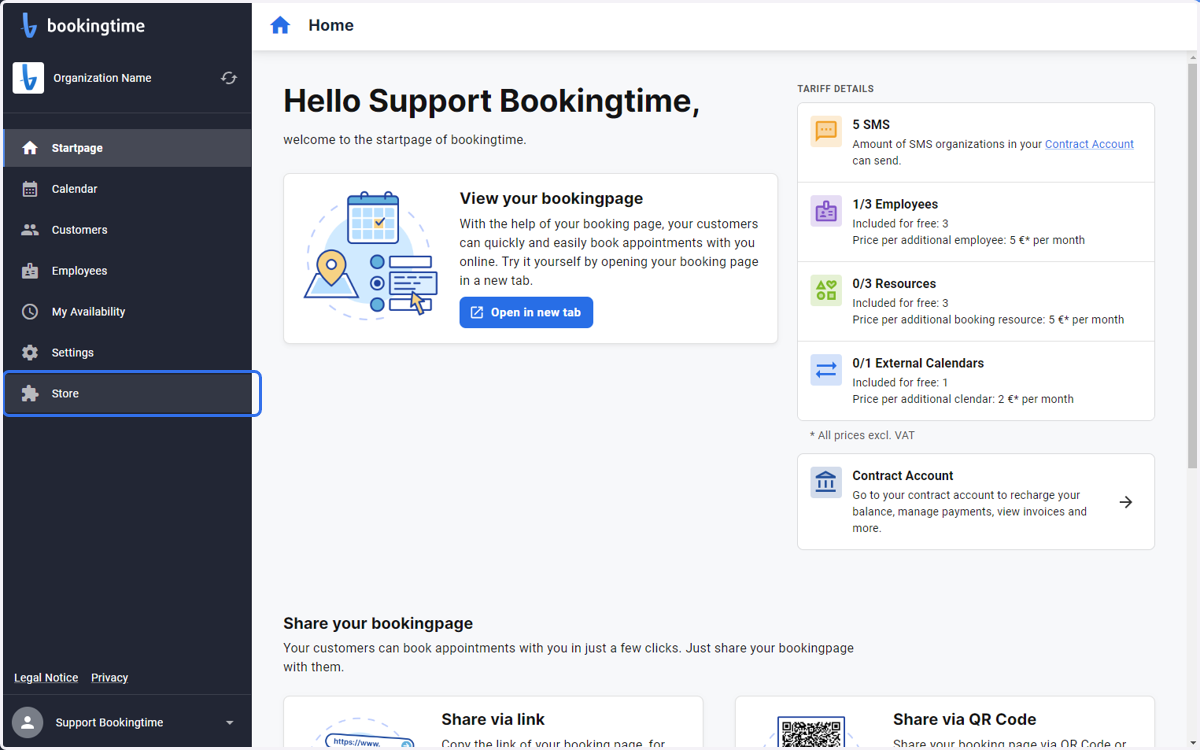Click the Calendar icon in the sidebar
Viewport: 1200px width, 750px height.
30,189
